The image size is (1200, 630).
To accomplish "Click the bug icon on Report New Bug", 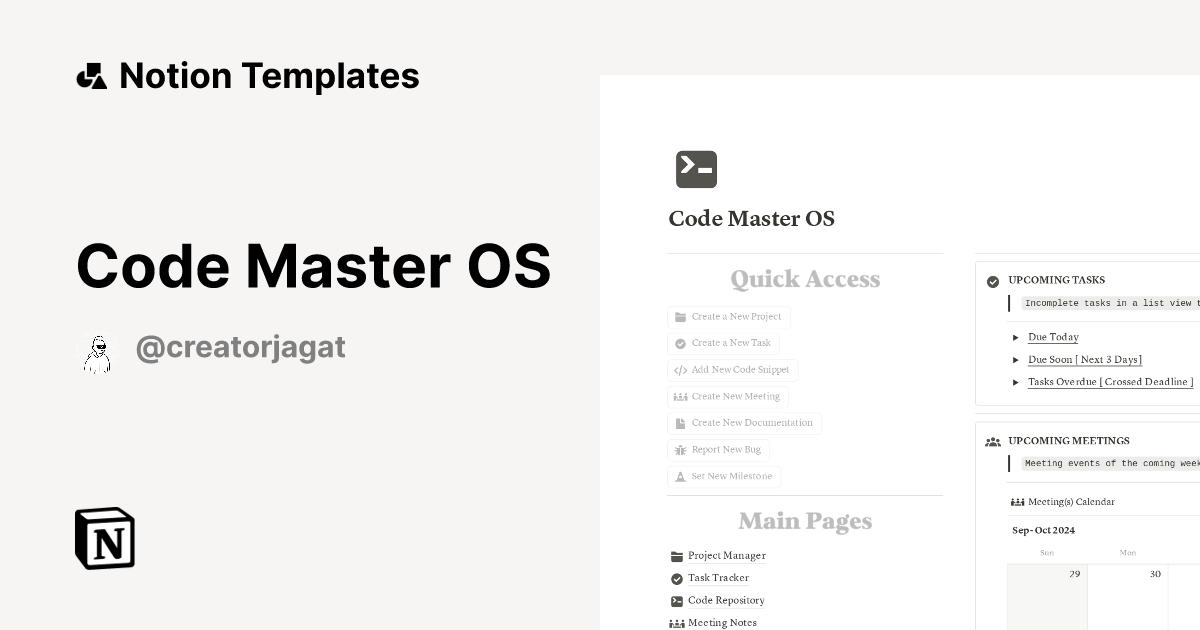I will click(680, 449).
